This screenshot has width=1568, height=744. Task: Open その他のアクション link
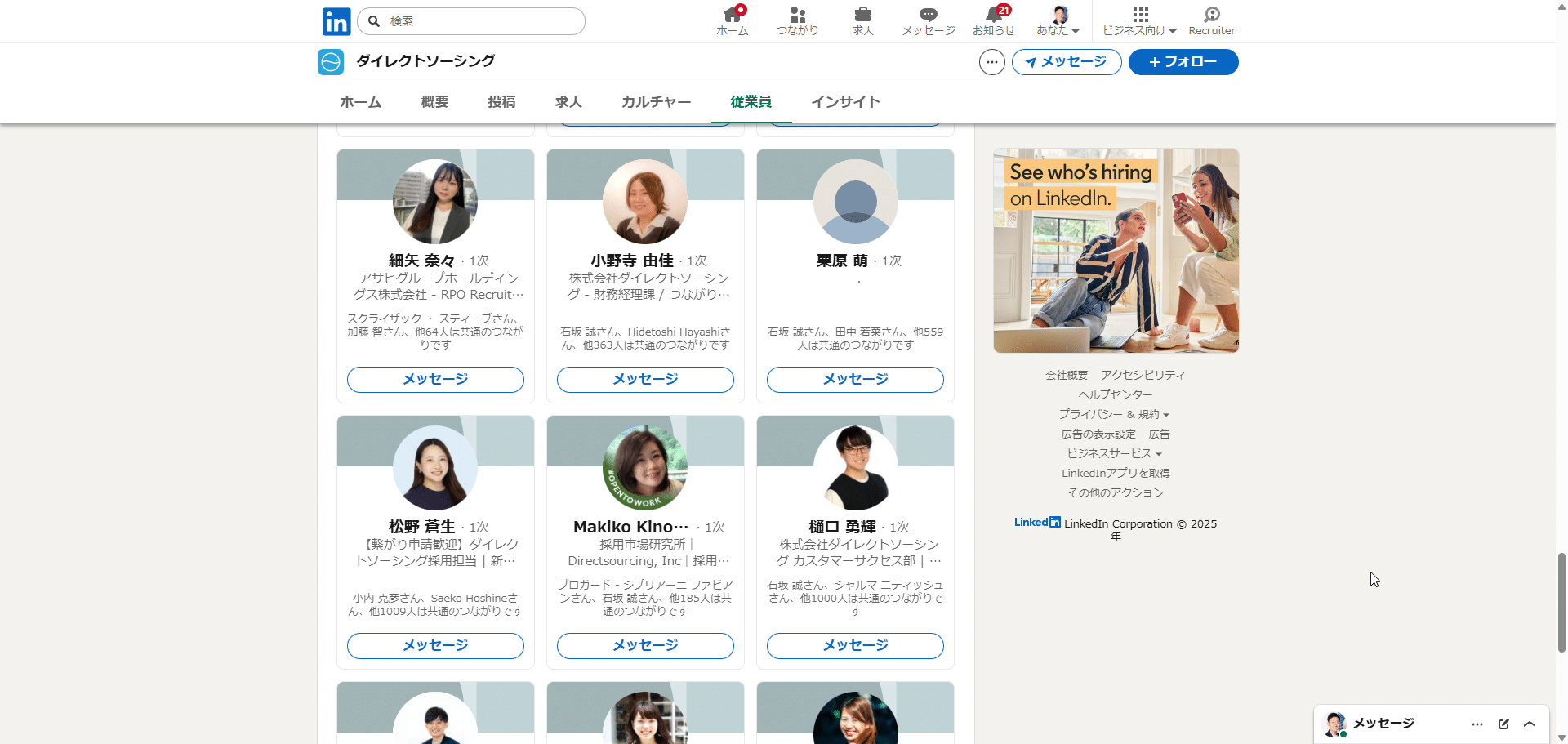(1116, 492)
